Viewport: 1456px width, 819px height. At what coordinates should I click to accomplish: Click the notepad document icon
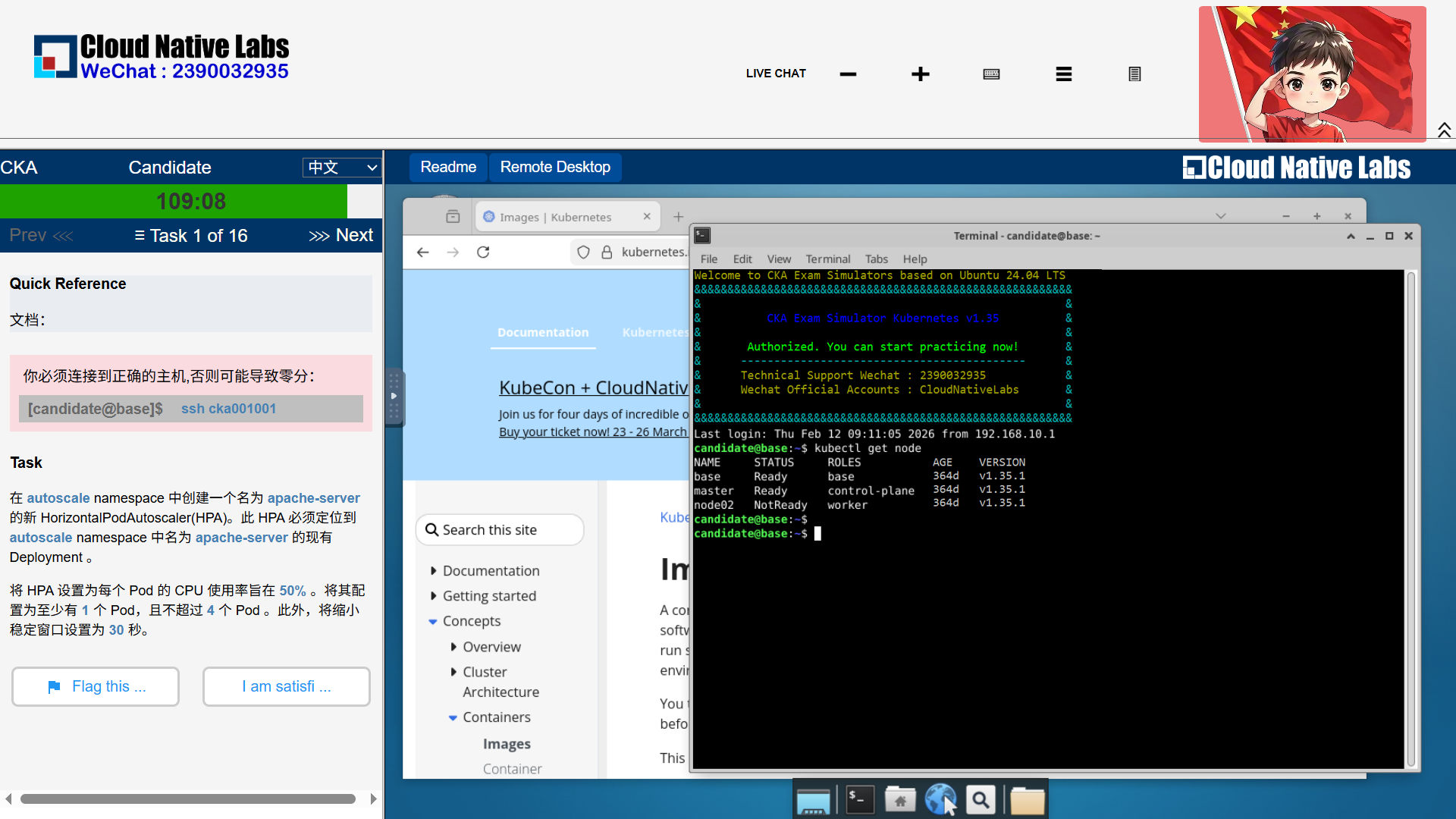pos(1134,74)
